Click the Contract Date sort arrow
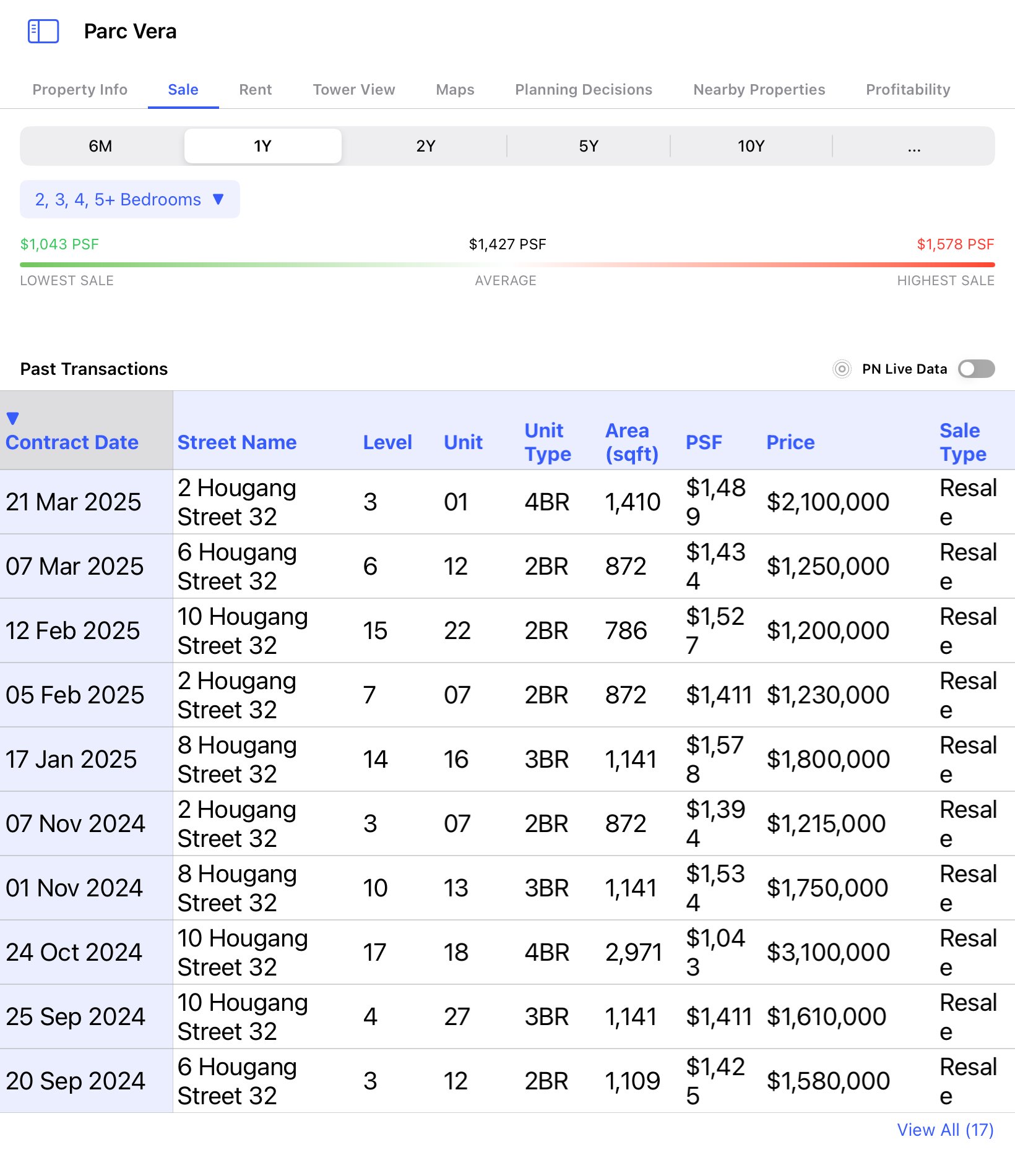The width and height of the screenshot is (1015, 1176). pyautogui.click(x=12, y=419)
